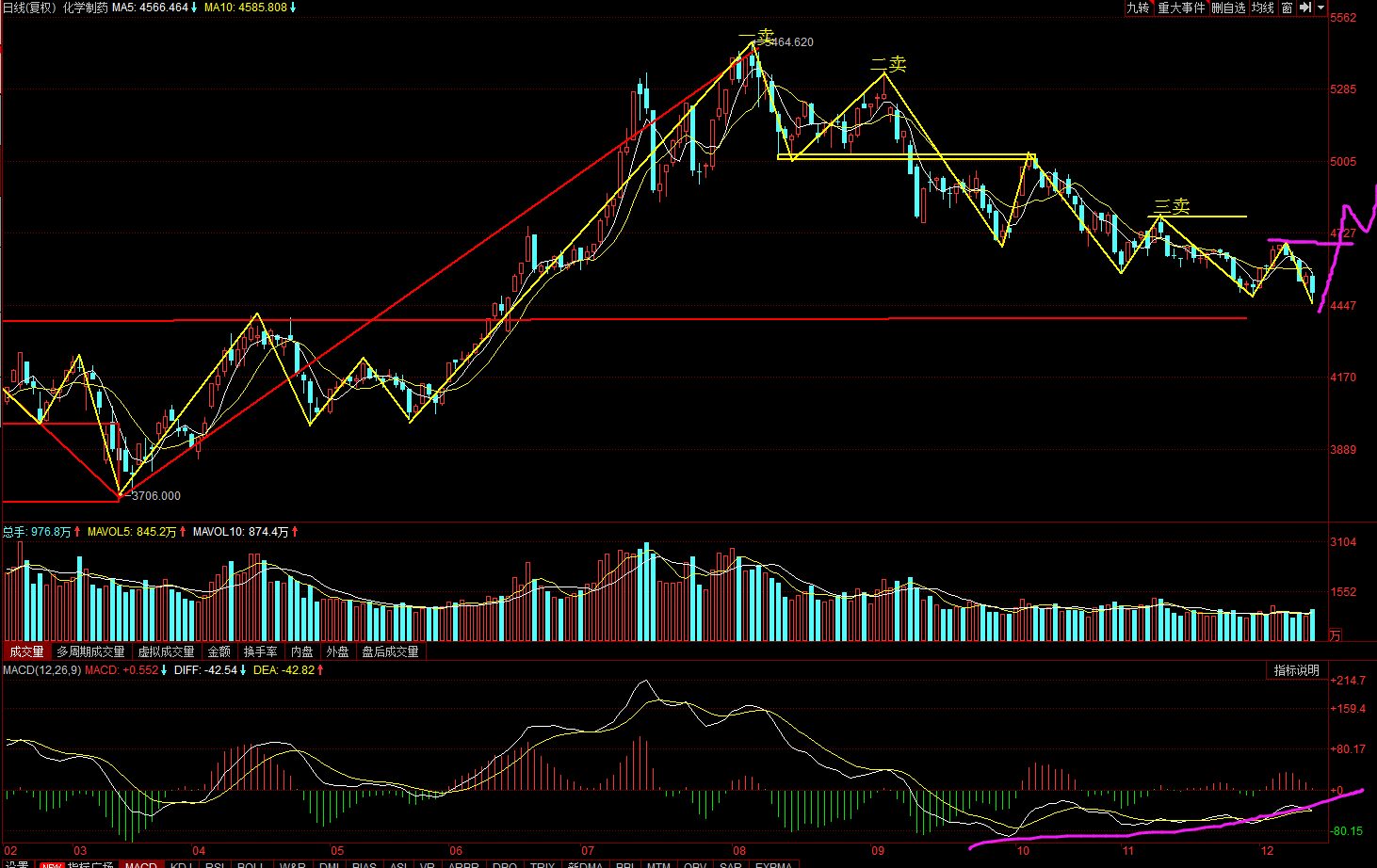Image resolution: width=1377 pixels, height=868 pixels.
Task: Click the 5464.620 peak price label
Action: click(789, 42)
